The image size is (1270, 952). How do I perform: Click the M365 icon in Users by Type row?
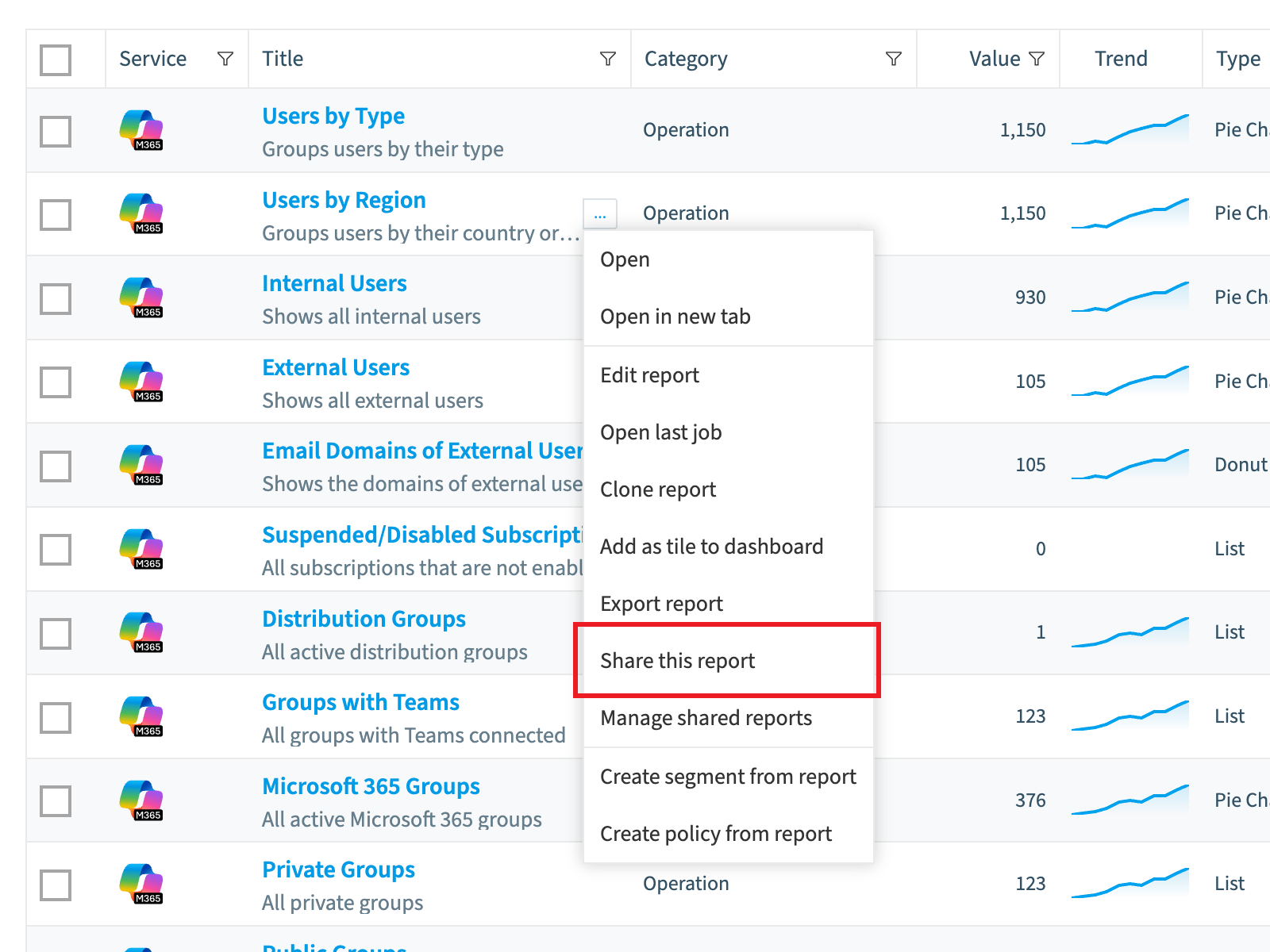pyautogui.click(x=141, y=130)
